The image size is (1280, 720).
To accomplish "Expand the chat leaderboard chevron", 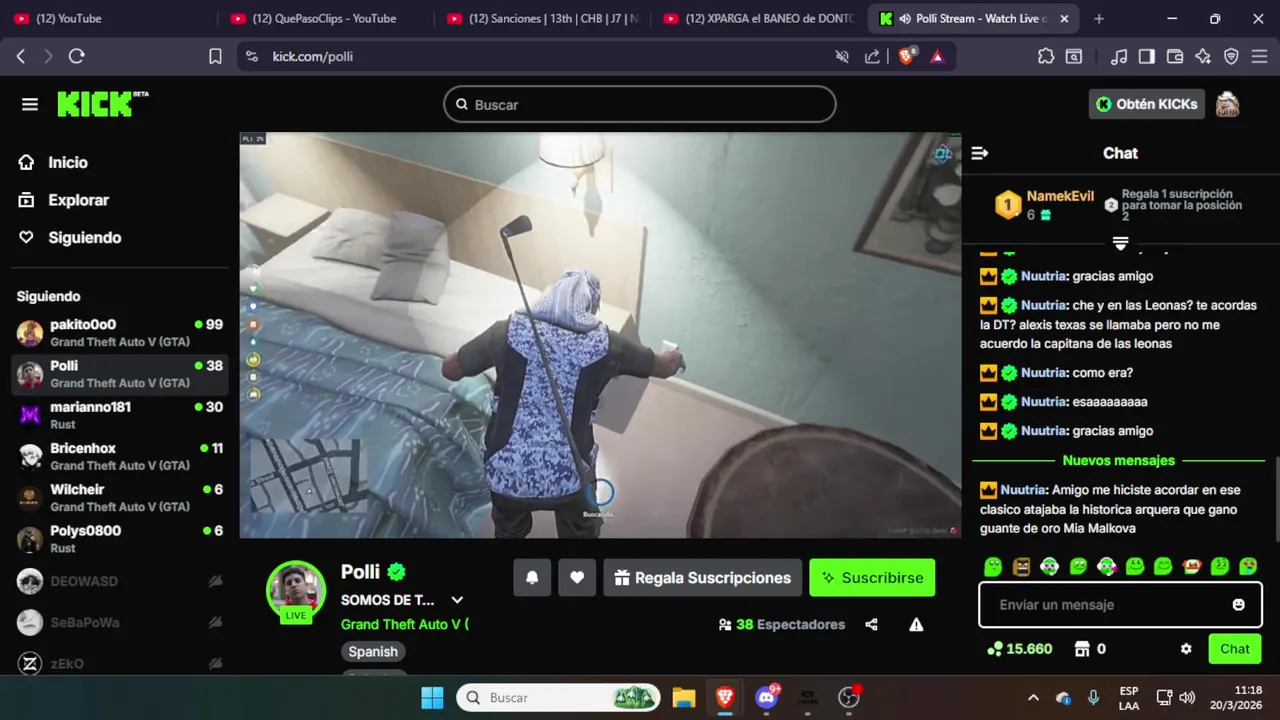I will pyautogui.click(x=1120, y=243).
